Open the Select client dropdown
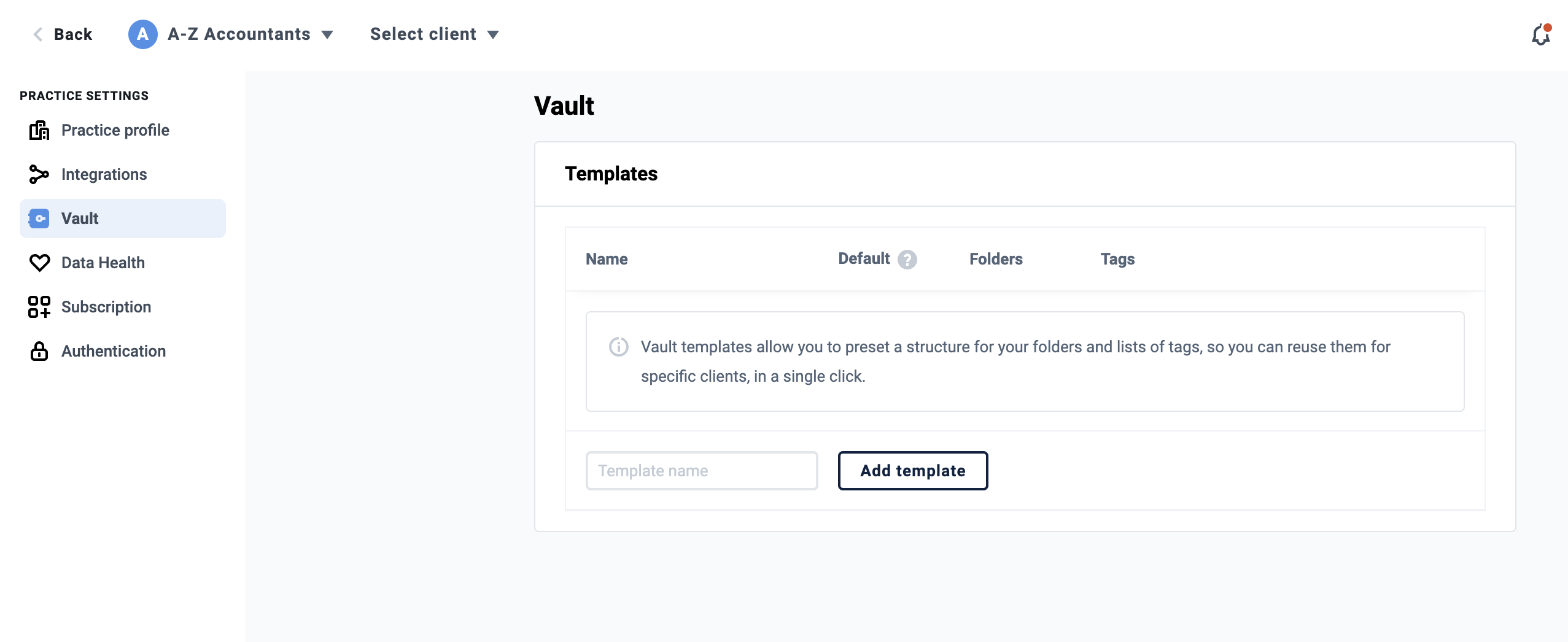The image size is (1568, 642). click(435, 34)
